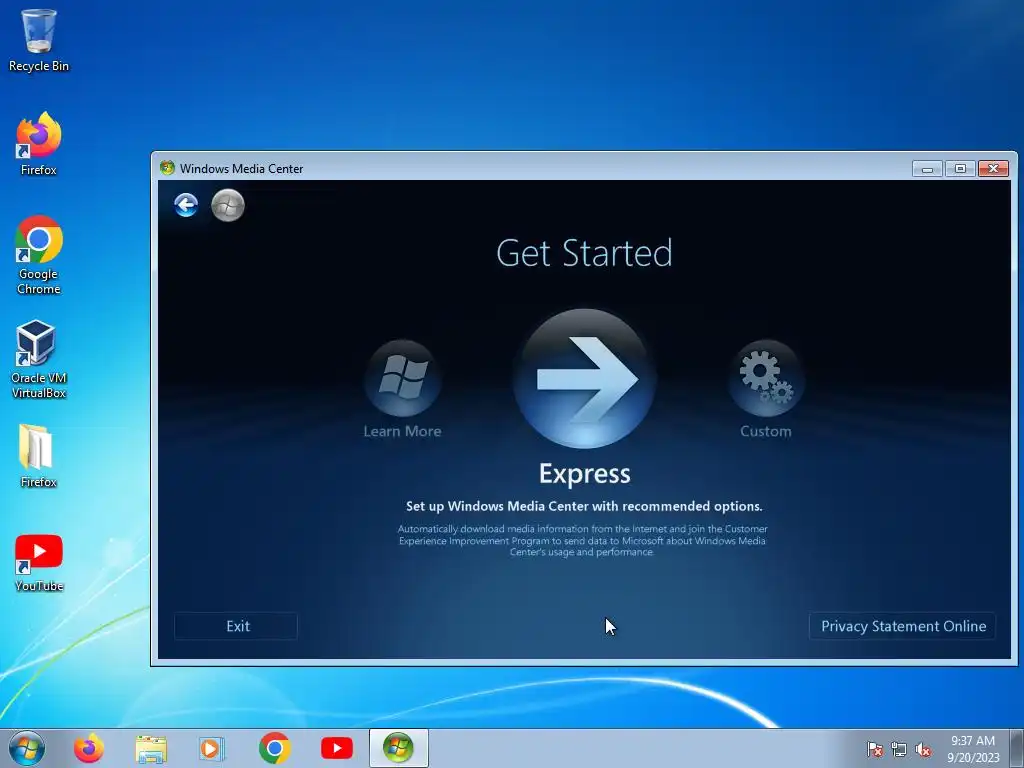This screenshot has height=768, width=1024.
Task: Maximize the Windows Media Center window
Action: (960, 168)
